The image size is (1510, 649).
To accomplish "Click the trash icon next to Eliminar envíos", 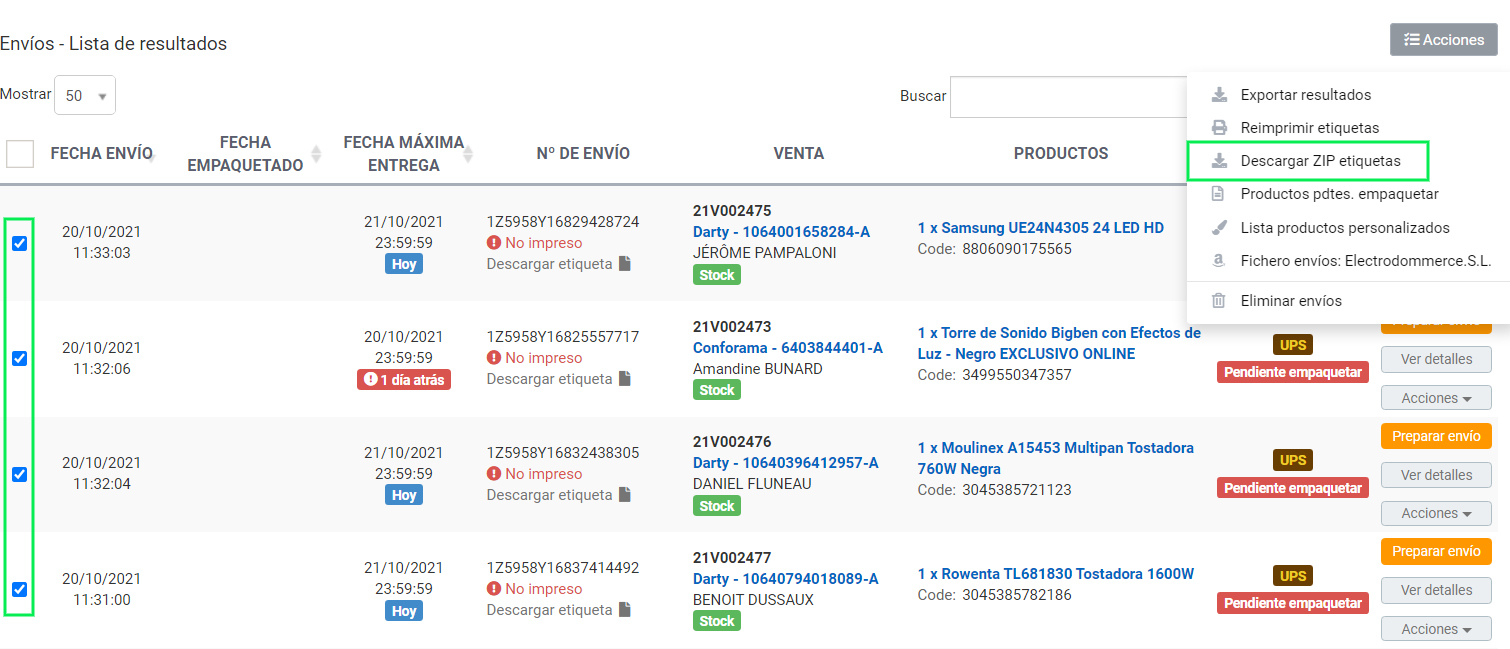I will click(x=1219, y=300).
